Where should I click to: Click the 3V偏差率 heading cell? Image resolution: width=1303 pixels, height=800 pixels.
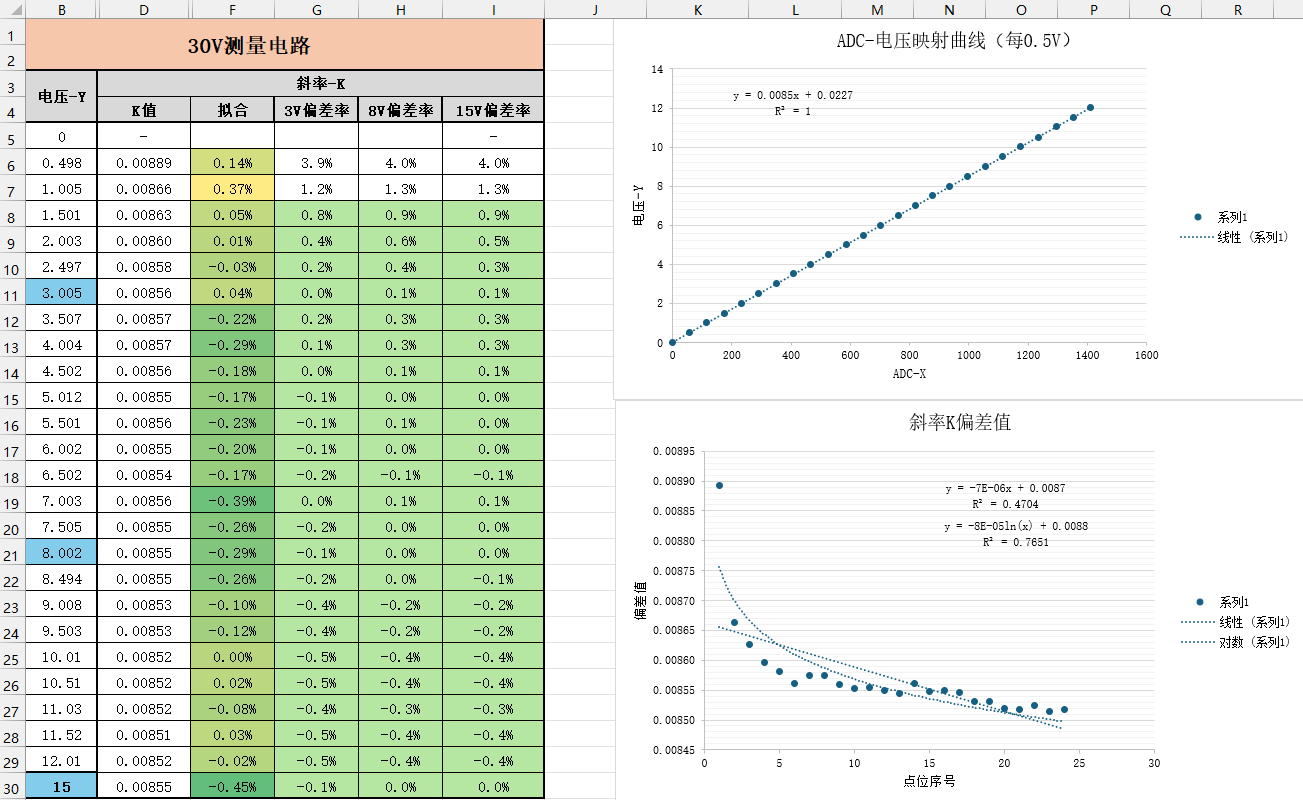click(x=316, y=110)
